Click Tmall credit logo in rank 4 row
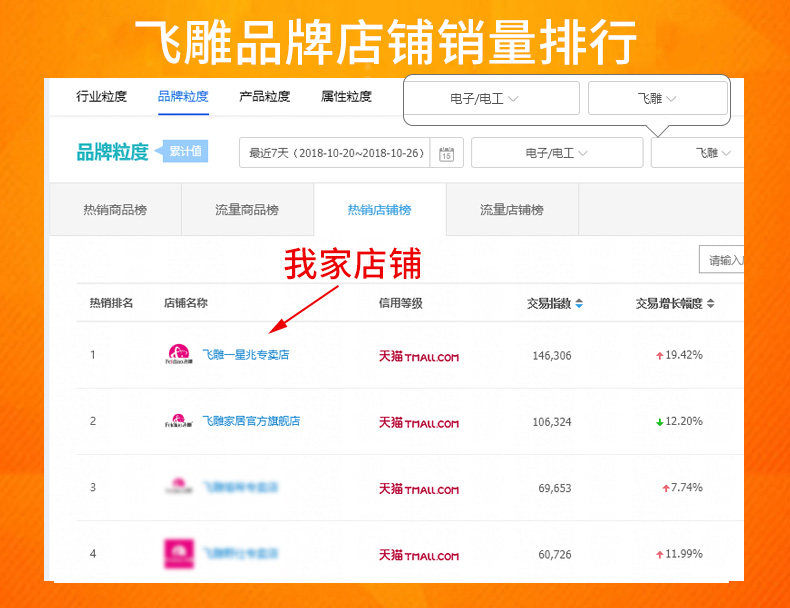This screenshot has height=608, width=790. point(419,555)
